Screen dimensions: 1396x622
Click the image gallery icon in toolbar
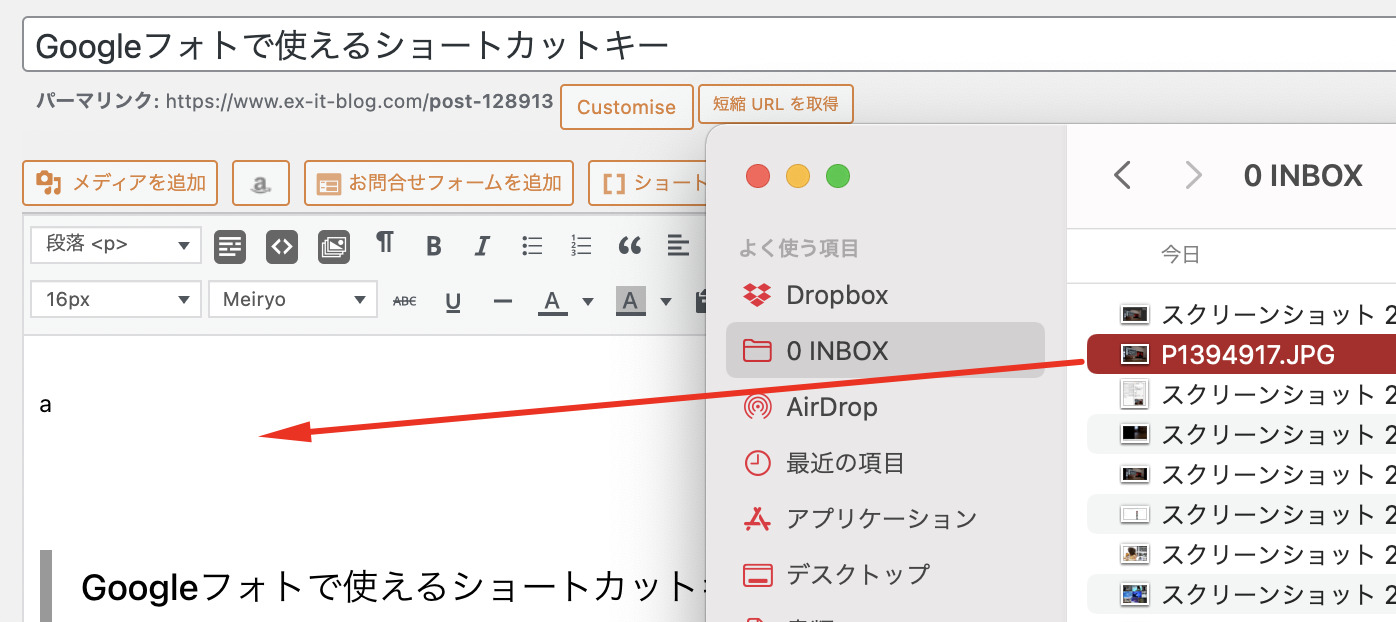coord(334,246)
